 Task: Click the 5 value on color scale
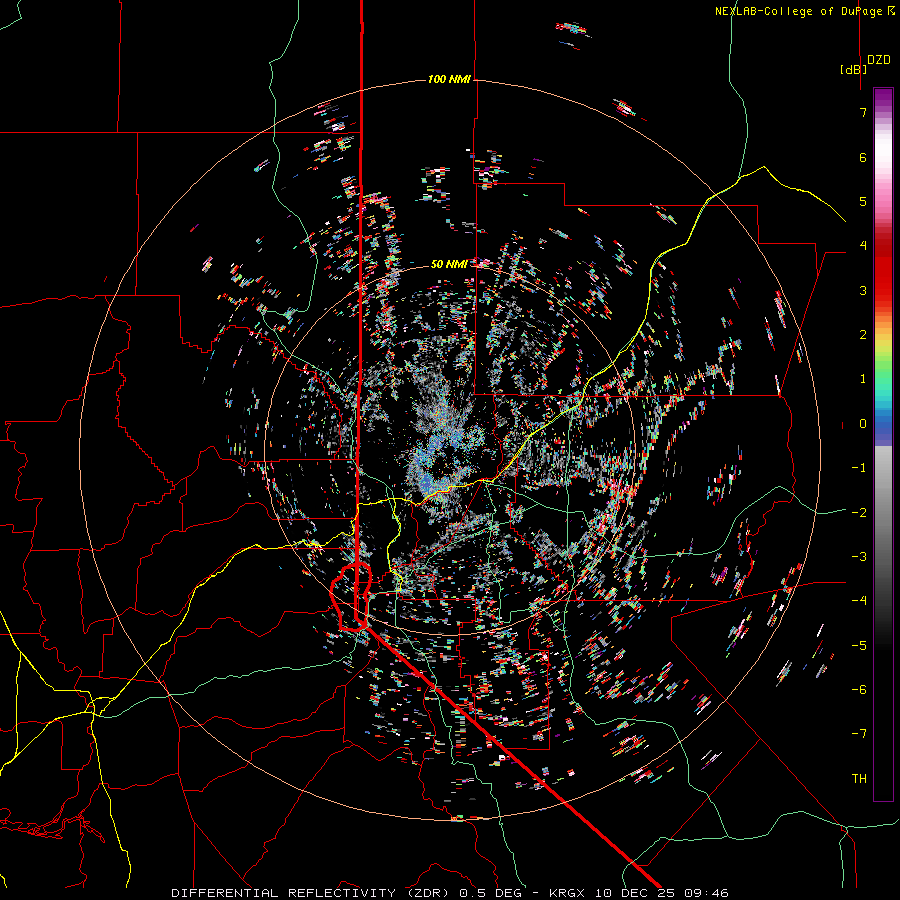click(863, 201)
